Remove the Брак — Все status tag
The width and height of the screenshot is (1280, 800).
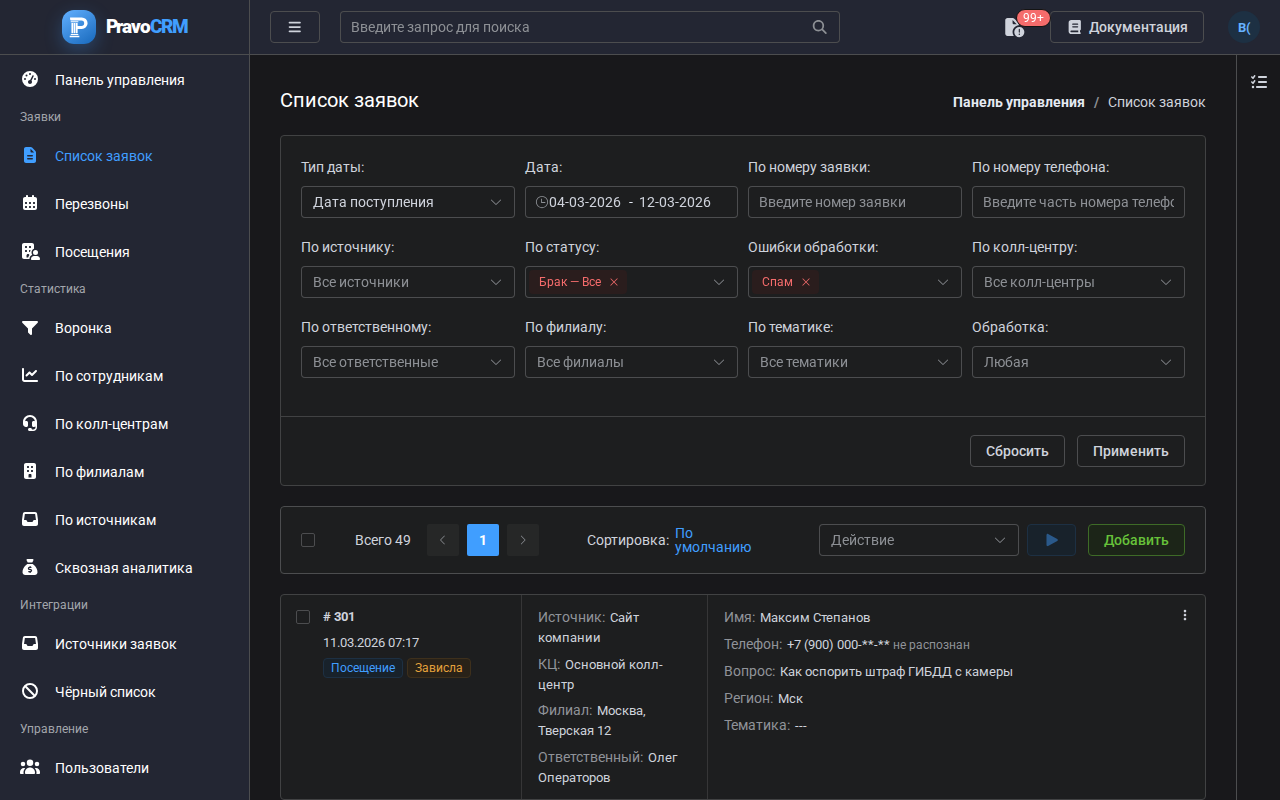(x=614, y=282)
